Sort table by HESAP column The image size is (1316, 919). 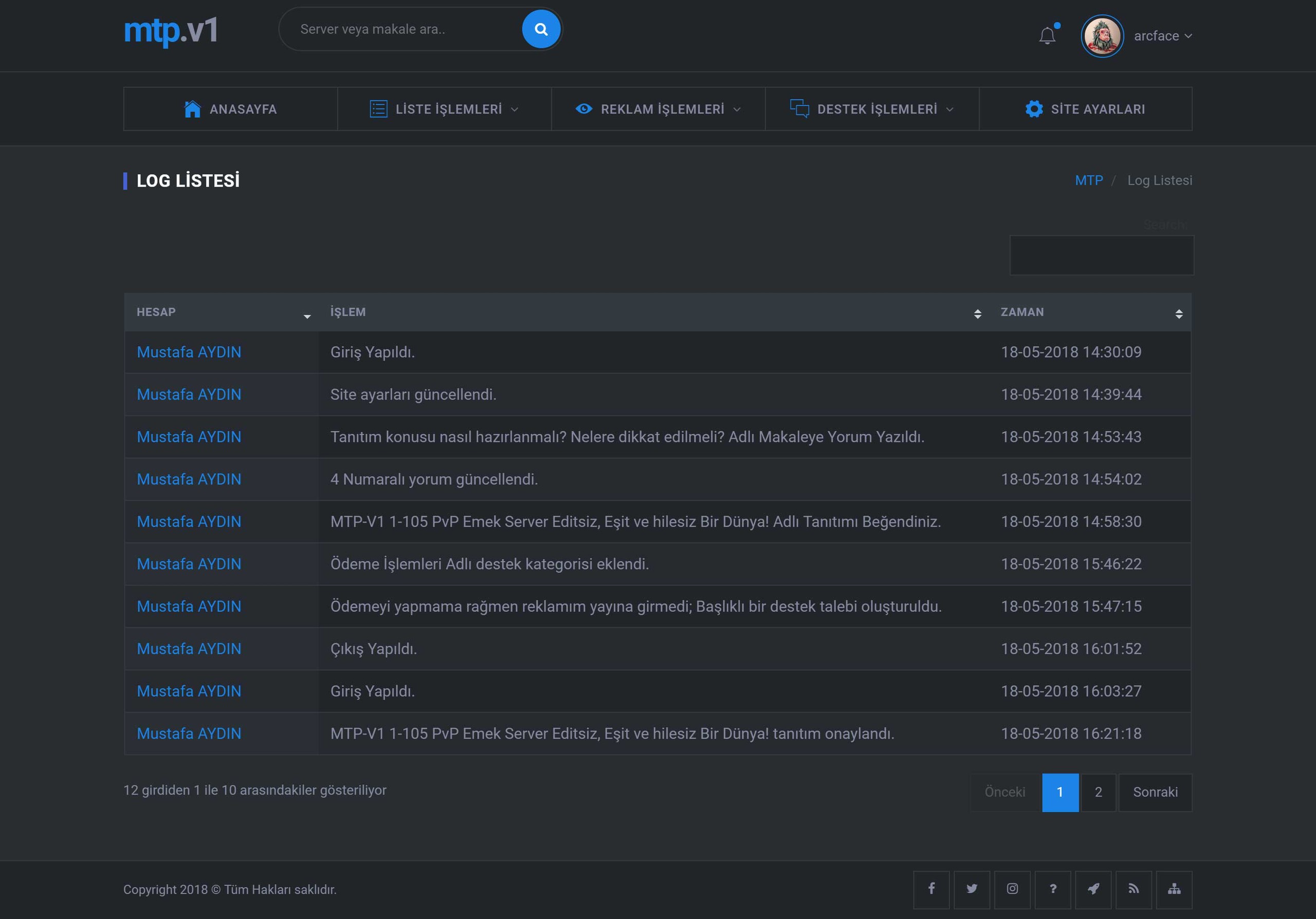221,313
